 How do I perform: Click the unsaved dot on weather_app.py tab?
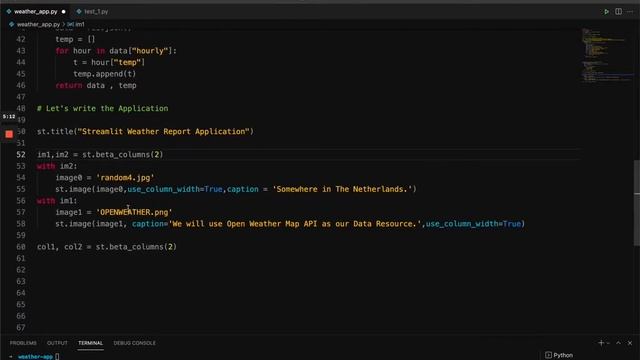tap(63, 11)
